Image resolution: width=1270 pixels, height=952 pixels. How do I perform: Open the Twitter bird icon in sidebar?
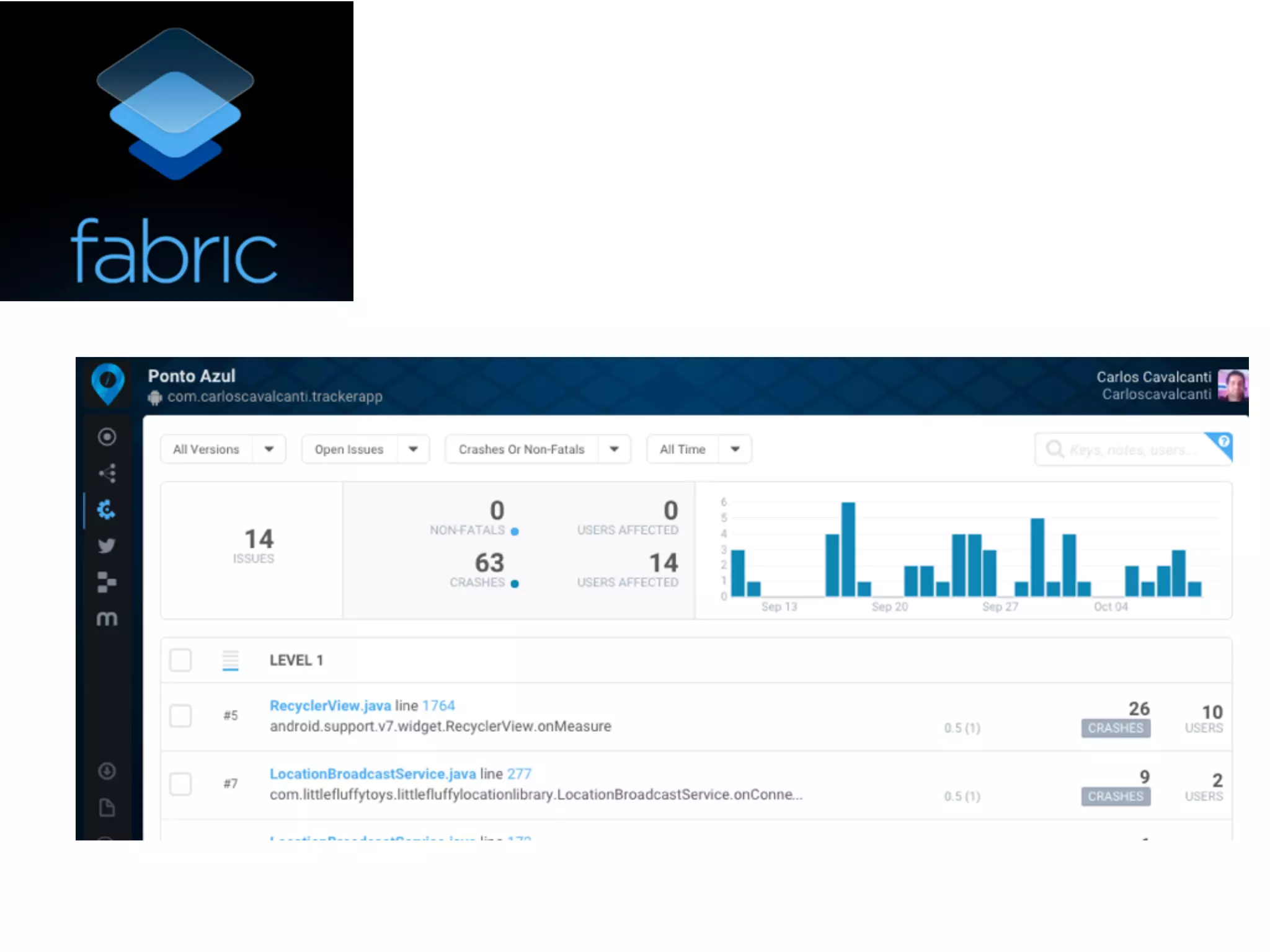[107, 545]
